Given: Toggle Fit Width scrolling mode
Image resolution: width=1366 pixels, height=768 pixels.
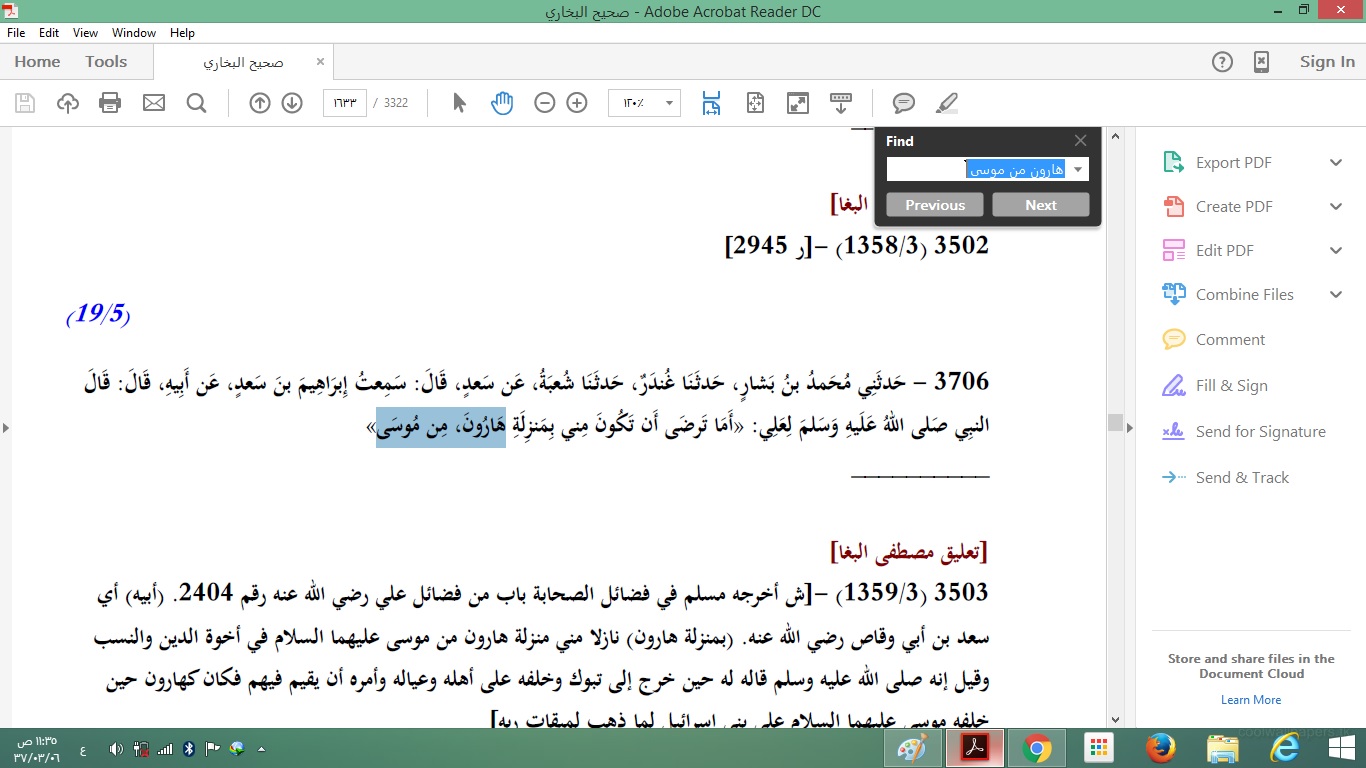Looking at the screenshot, I should tap(711, 103).
